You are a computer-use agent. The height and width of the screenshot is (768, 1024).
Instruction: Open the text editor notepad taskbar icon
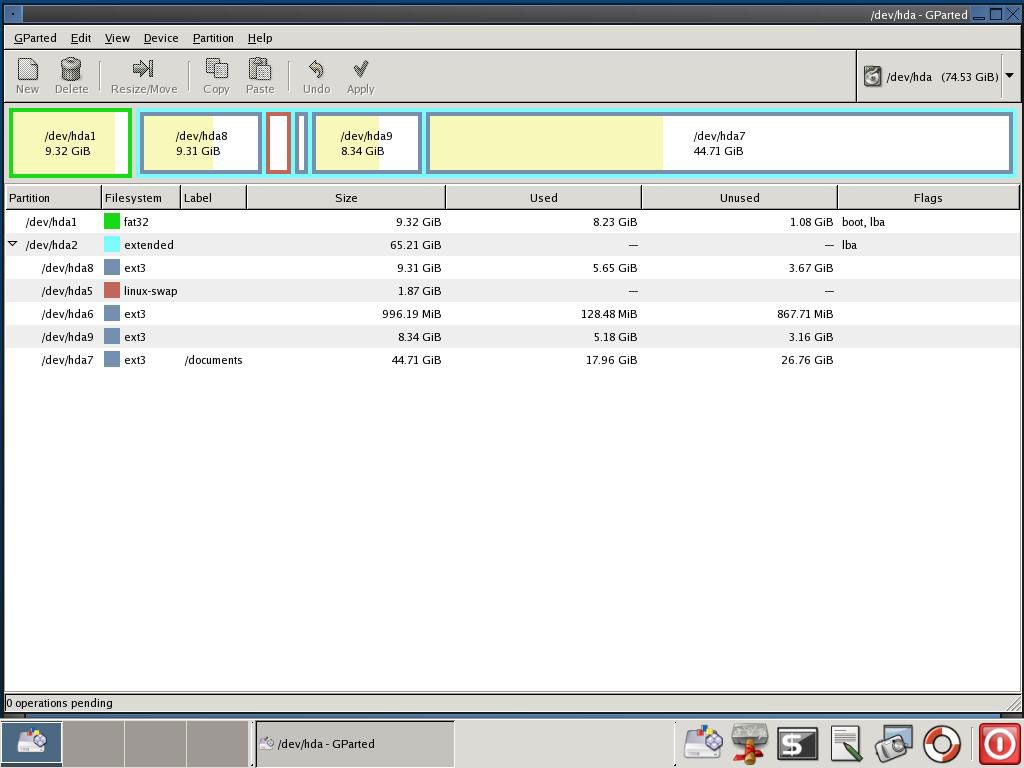pyautogui.click(x=846, y=743)
